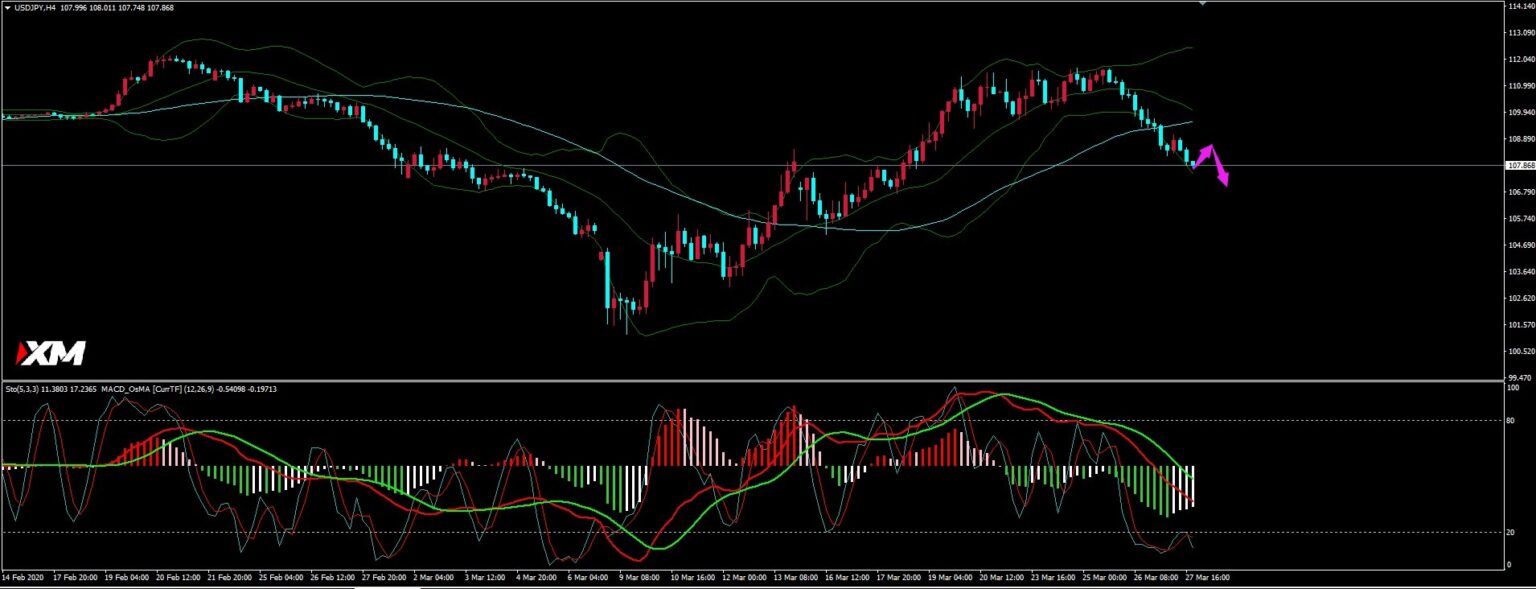1536x589 pixels.
Task: Select the magenta downward arrow drawing
Action: (1219, 167)
